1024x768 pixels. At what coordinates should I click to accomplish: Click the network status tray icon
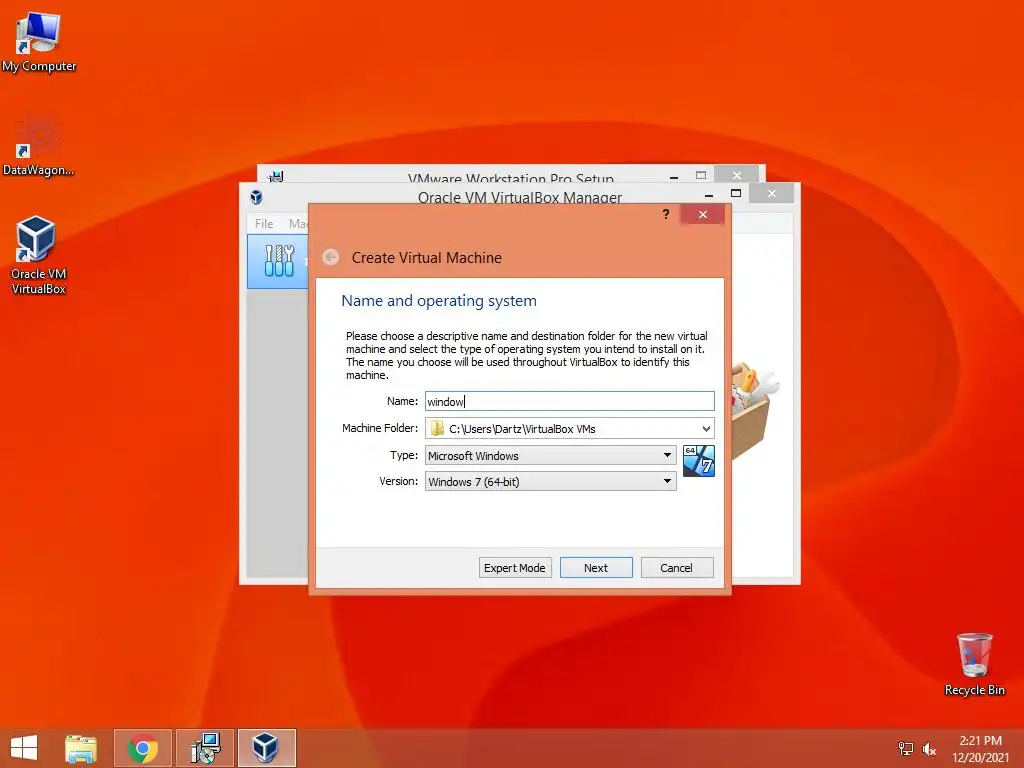pyautogui.click(x=906, y=748)
